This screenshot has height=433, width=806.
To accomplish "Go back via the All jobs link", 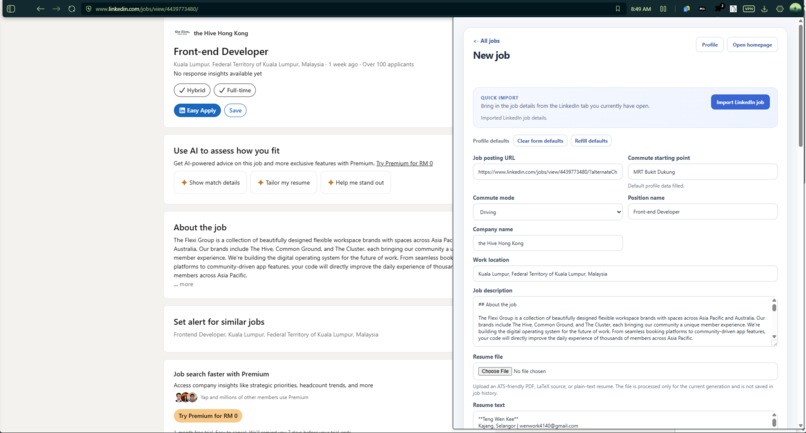I will pos(486,41).
